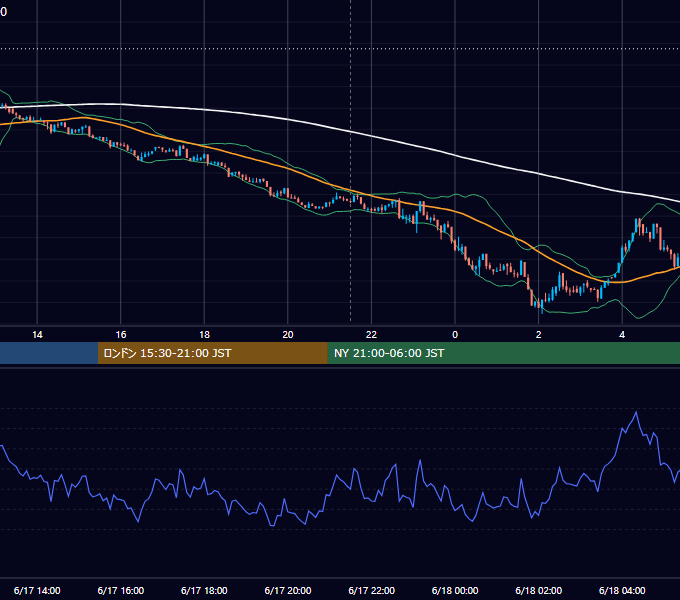This screenshot has height=600, width=680.
Task: Click the hour label 18 on the price chart axis
Action: click(204, 335)
